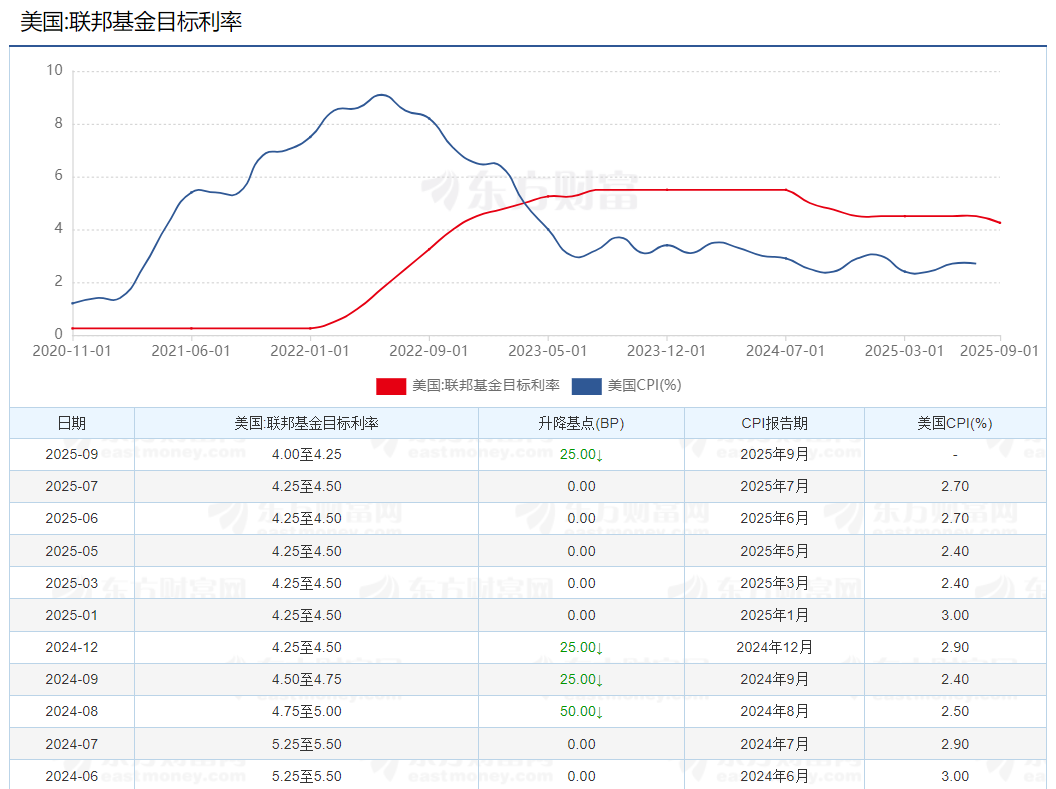
Task: Click table header 美国CPI(%)
Action: click(x=955, y=423)
